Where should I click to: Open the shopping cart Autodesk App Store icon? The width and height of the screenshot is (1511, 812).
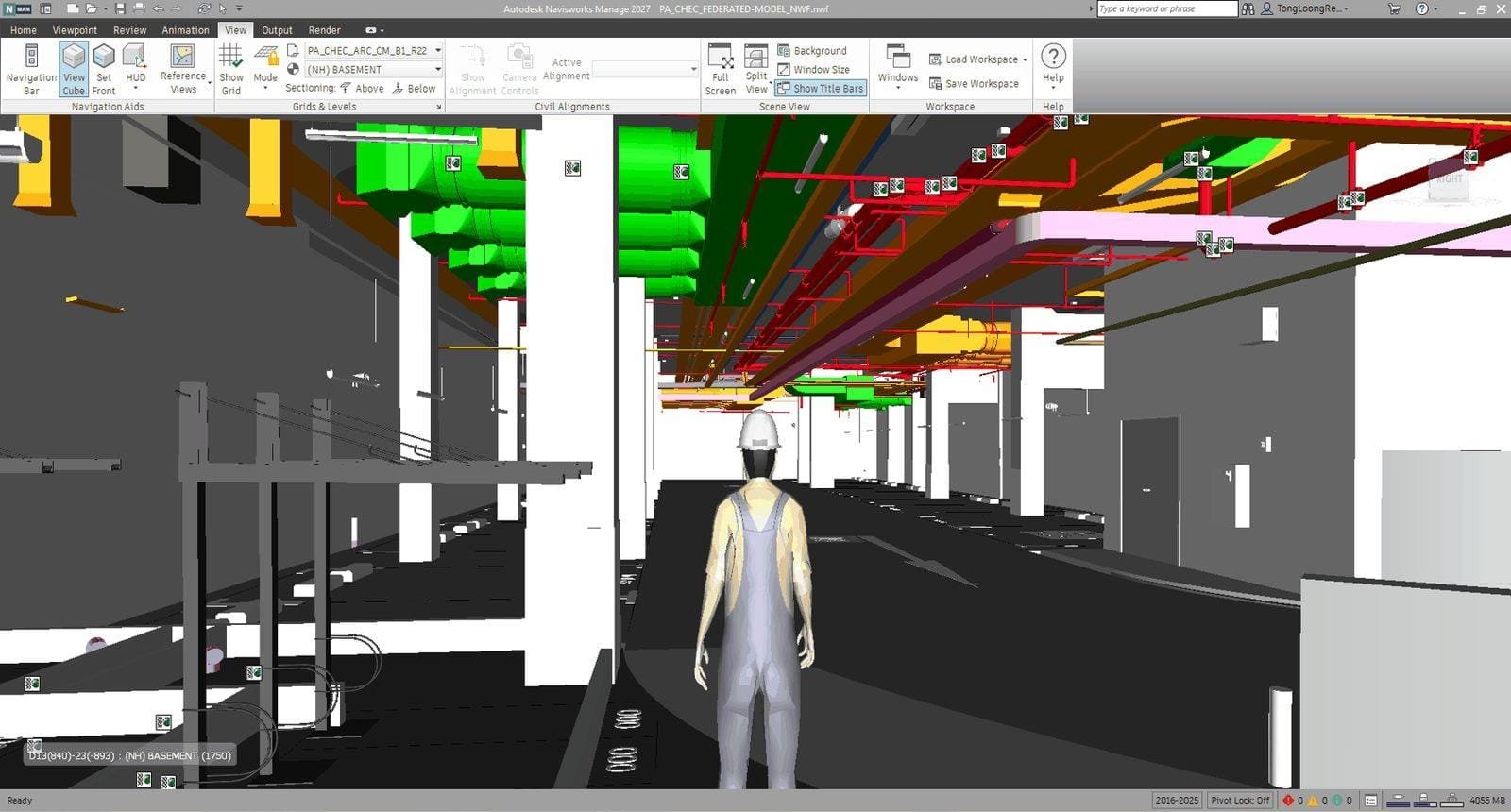(x=1394, y=8)
